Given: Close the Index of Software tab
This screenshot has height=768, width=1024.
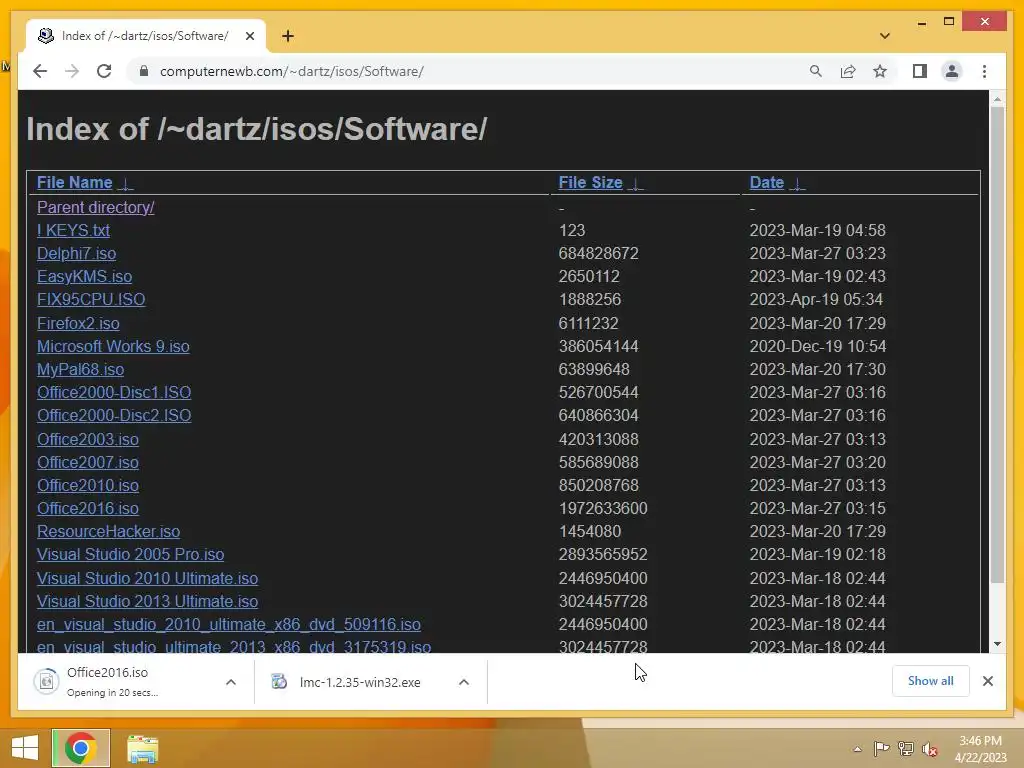Looking at the screenshot, I should tap(249, 36).
